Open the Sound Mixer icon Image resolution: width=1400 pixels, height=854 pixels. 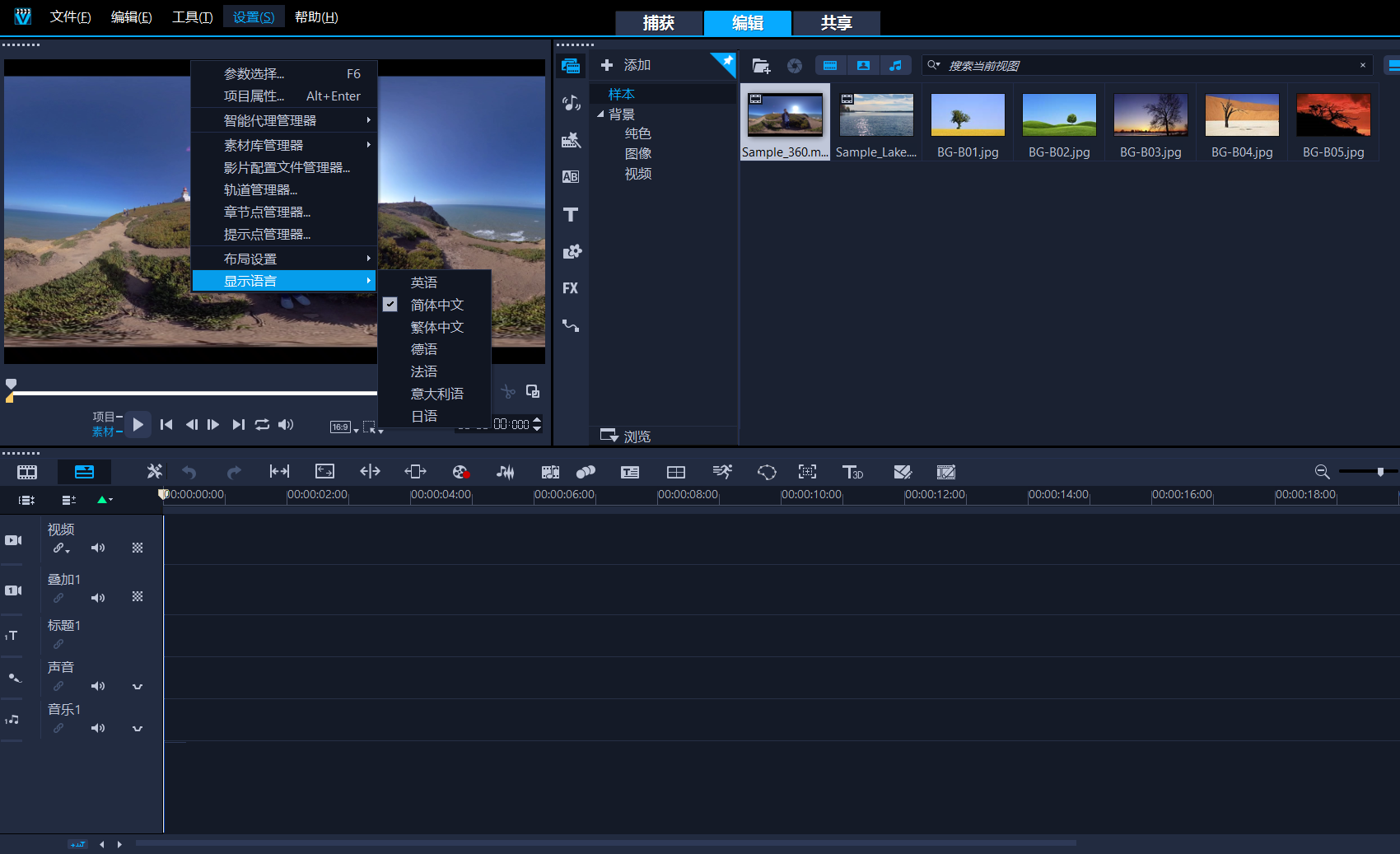pyautogui.click(x=506, y=472)
